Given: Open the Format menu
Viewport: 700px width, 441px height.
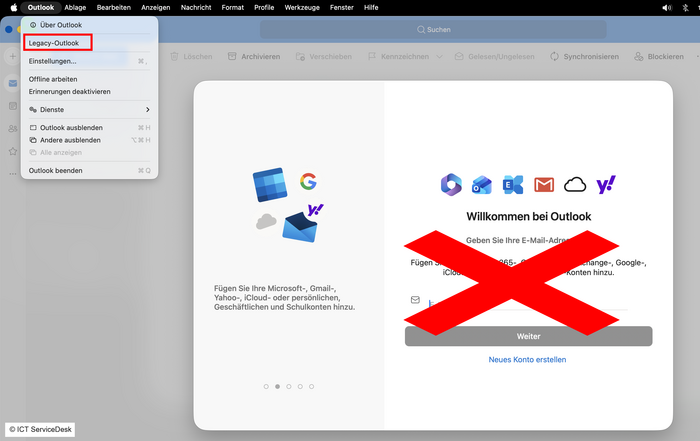Looking at the screenshot, I should 233,8.
